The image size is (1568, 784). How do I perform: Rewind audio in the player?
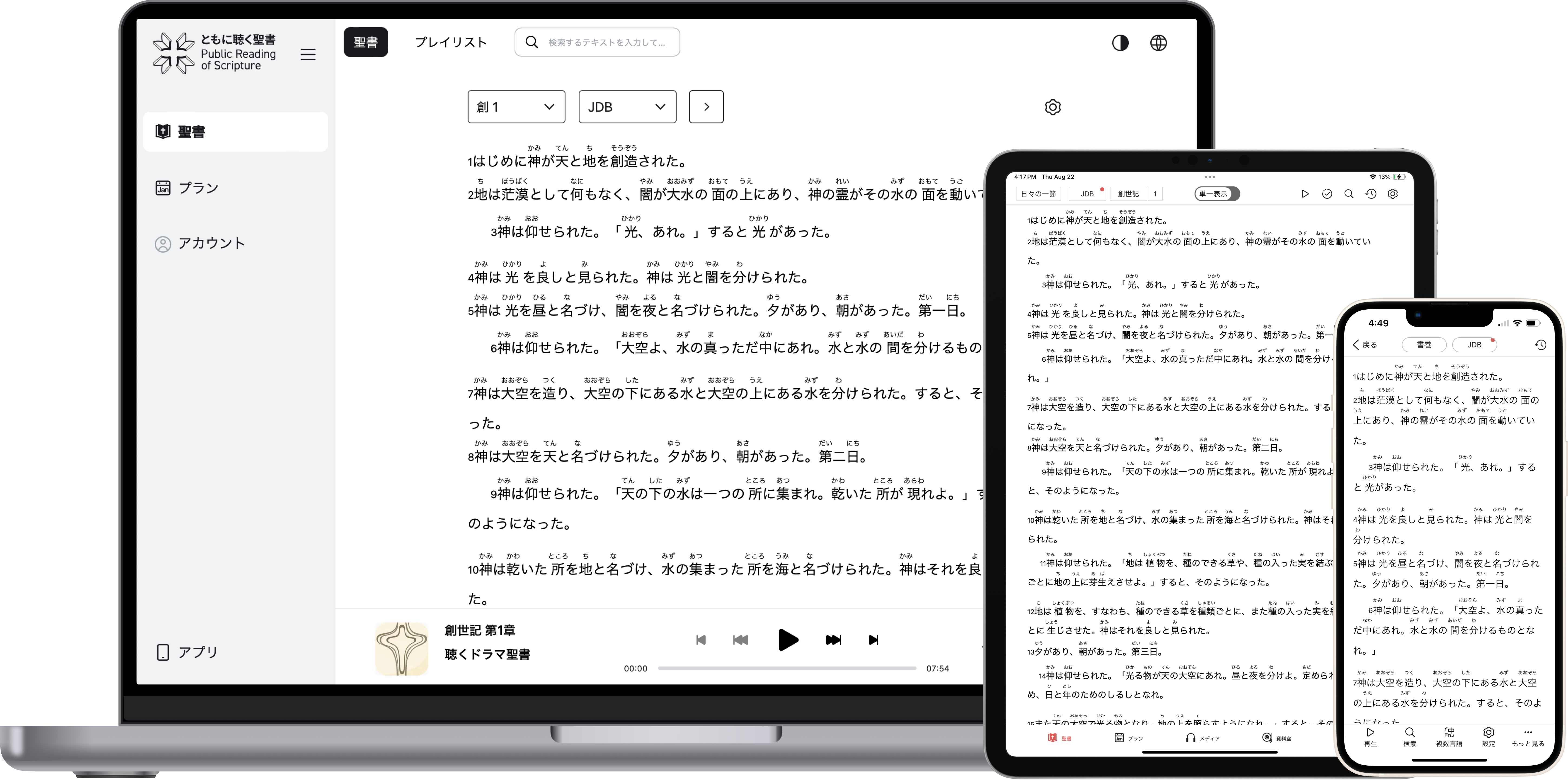pyautogui.click(x=741, y=640)
